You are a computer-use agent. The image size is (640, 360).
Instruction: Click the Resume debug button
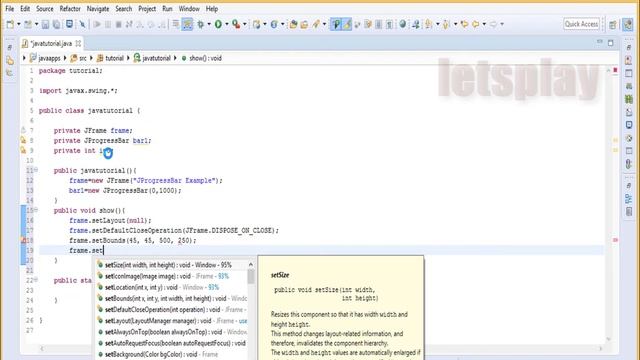point(97,24)
